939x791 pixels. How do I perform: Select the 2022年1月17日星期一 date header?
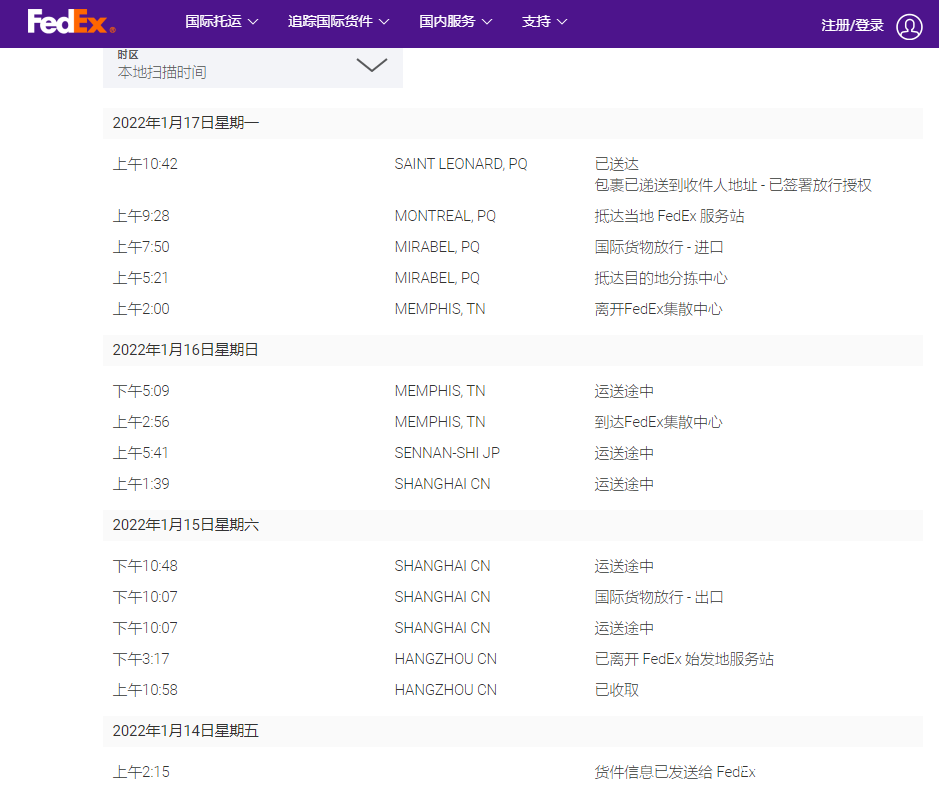(513, 123)
